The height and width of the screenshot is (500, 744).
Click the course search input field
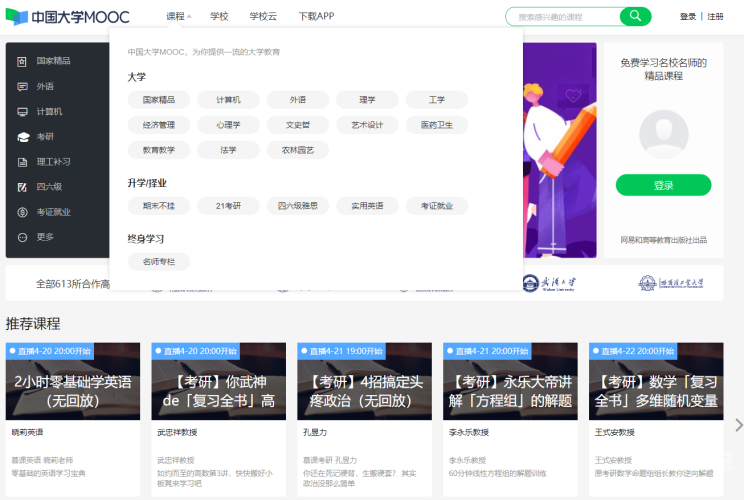click(564, 17)
